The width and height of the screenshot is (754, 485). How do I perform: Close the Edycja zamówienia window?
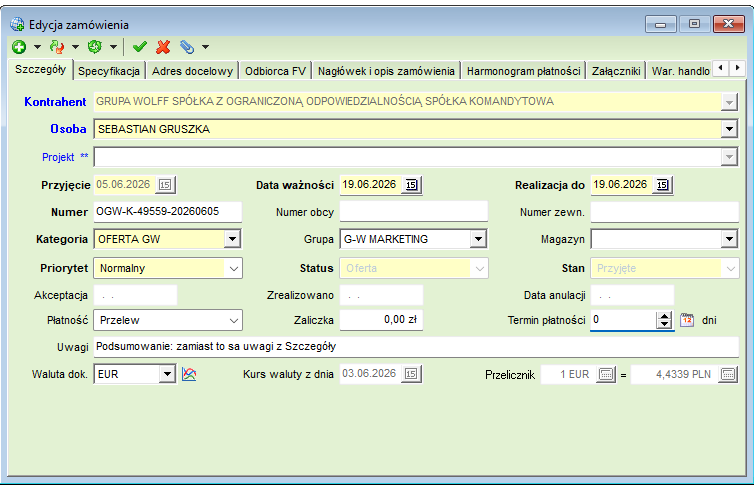[x=729, y=24]
